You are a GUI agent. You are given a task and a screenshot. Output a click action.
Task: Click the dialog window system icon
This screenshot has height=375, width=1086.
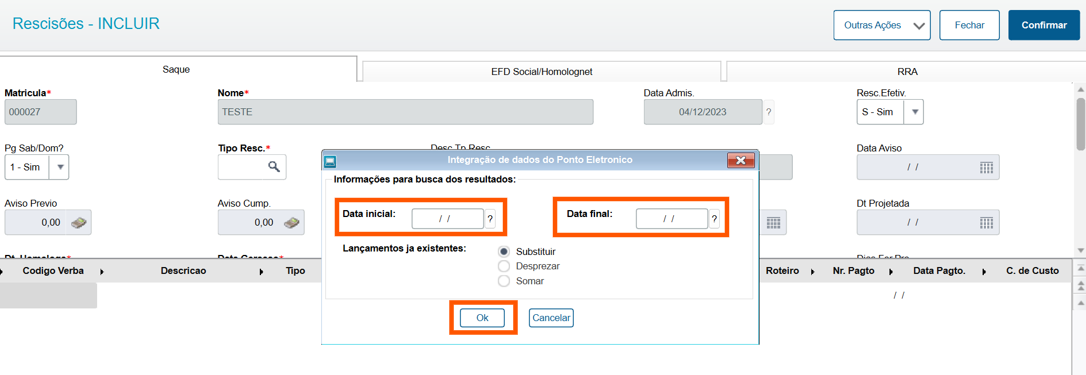coord(331,161)
